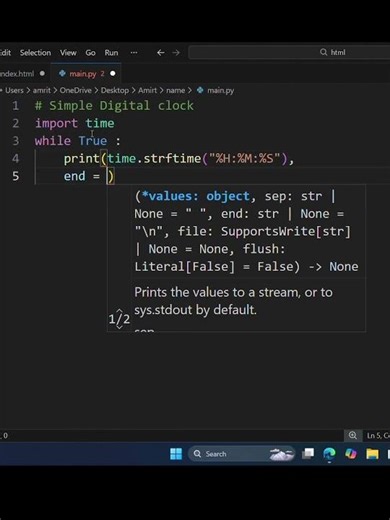Image resolution: width=390 pixels, height=520 pixels.
Task: Click the word True on line 3
Action: pos(93,141)
